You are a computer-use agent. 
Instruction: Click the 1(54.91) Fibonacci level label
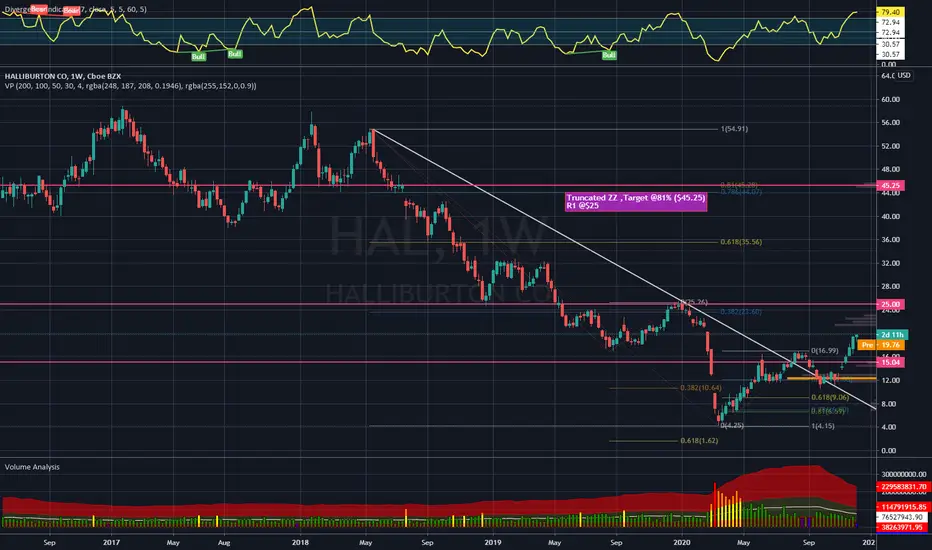tap(734, 128)
